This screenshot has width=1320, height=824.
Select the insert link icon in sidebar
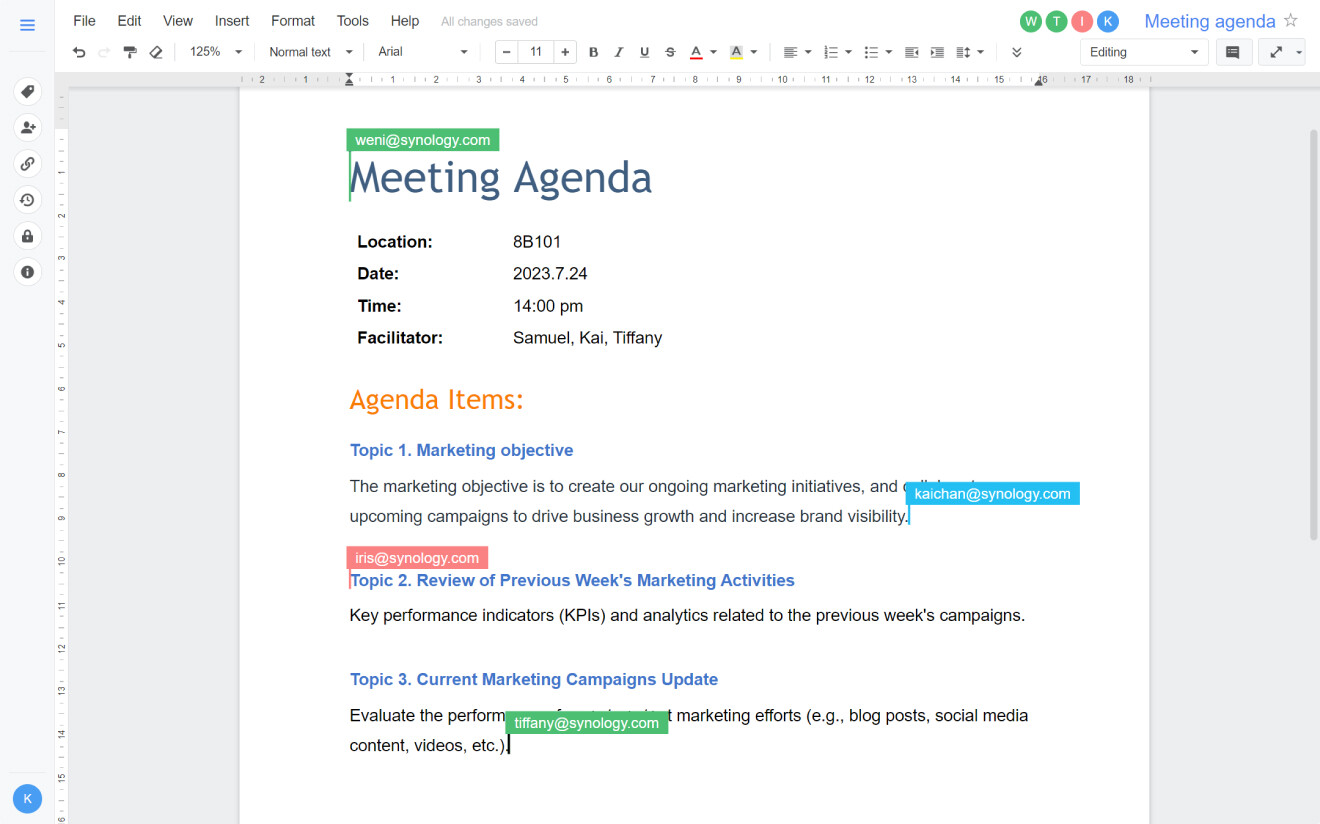point(27,163)
